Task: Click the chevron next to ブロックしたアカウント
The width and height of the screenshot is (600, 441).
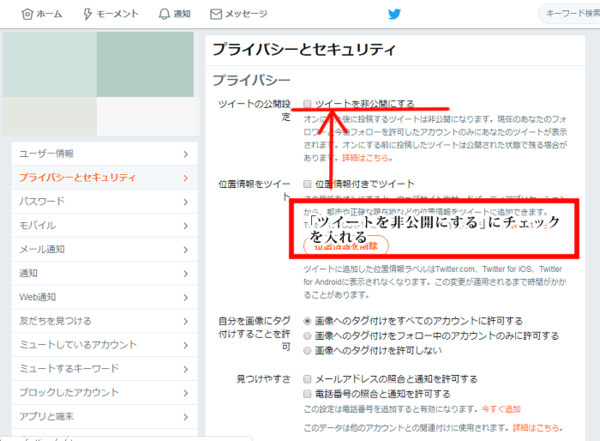Action: point(186,393)
